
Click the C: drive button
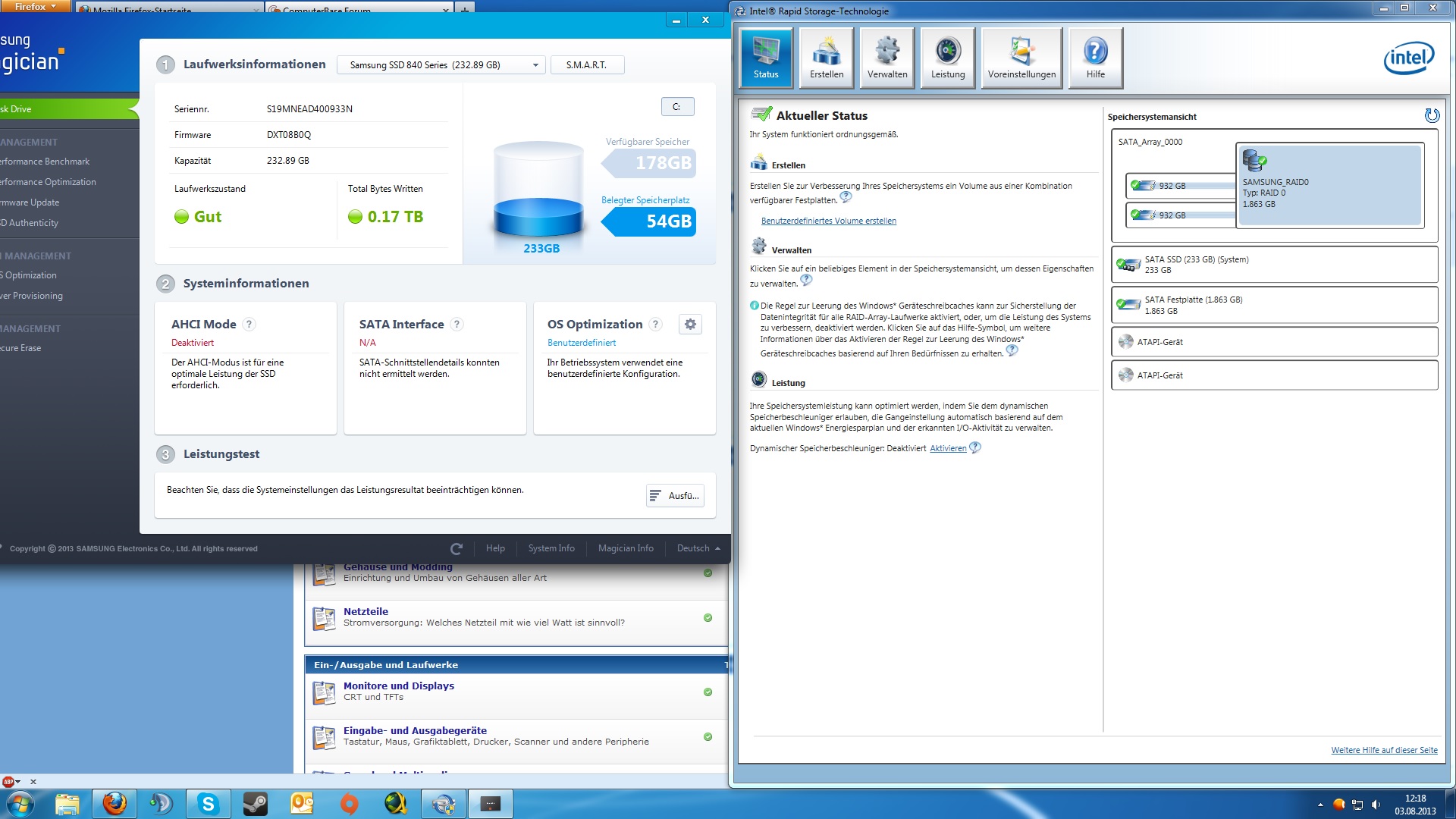(676, 107)
